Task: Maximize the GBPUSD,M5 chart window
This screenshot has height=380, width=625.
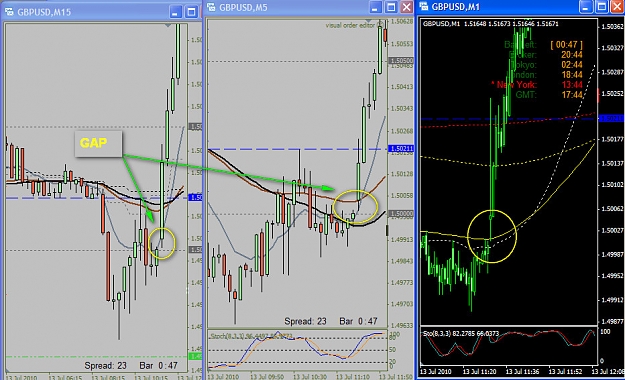Action: pyautogui.click(x=391, y=7)
